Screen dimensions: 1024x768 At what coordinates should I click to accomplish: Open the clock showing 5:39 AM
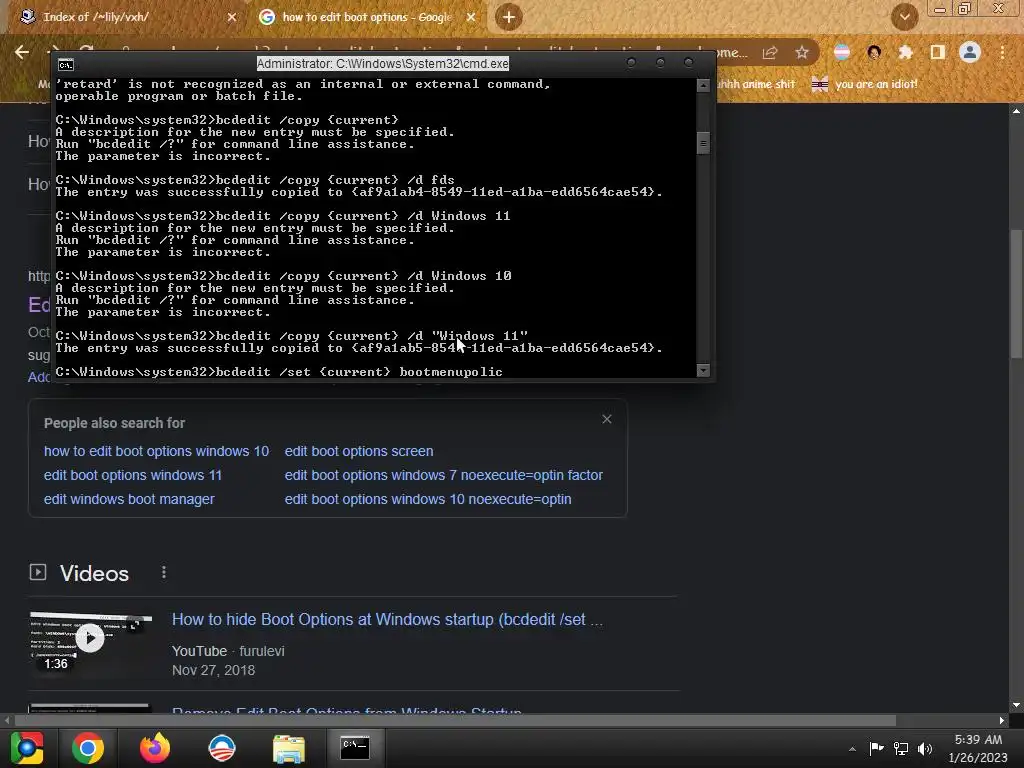click(978, 748)
